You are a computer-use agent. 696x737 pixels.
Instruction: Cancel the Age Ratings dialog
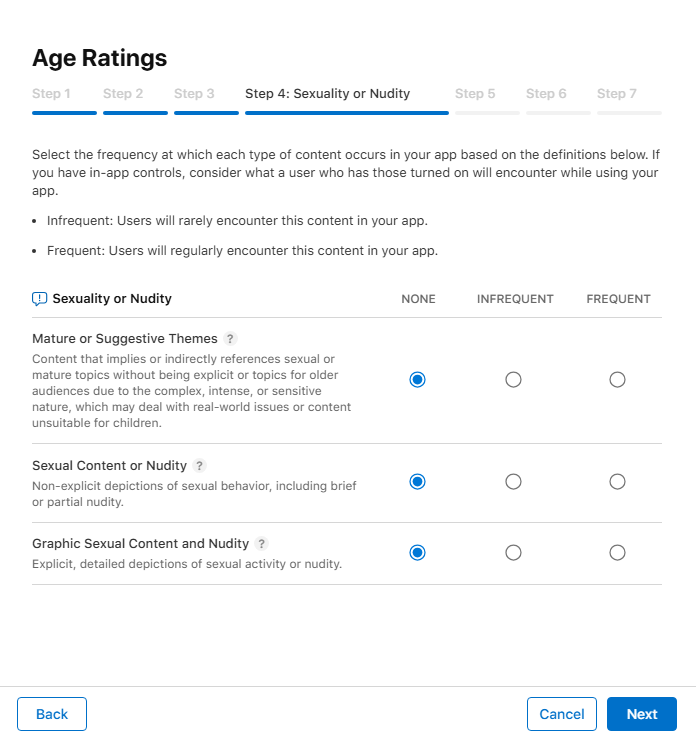pyautogui.click(x=561, y=714)
